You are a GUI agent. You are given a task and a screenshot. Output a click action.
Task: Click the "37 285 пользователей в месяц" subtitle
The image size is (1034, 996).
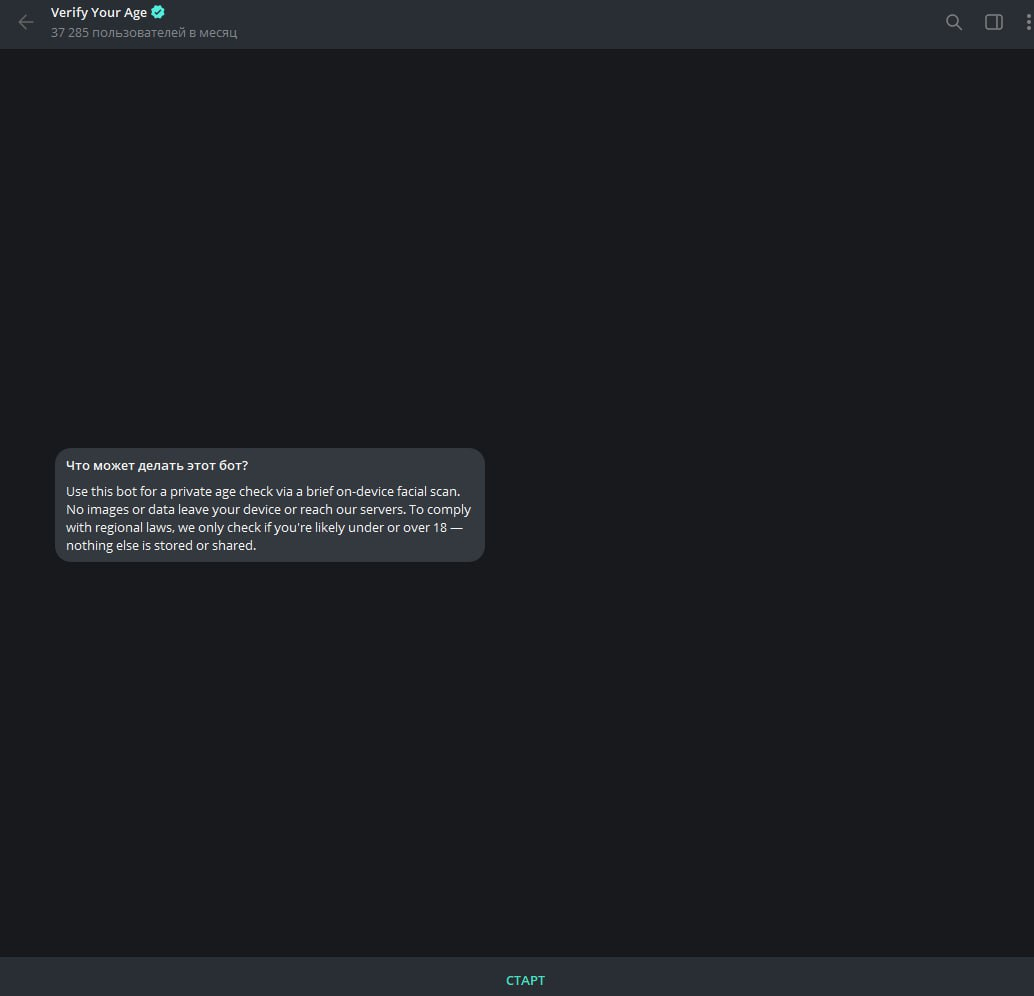(144, 32)
